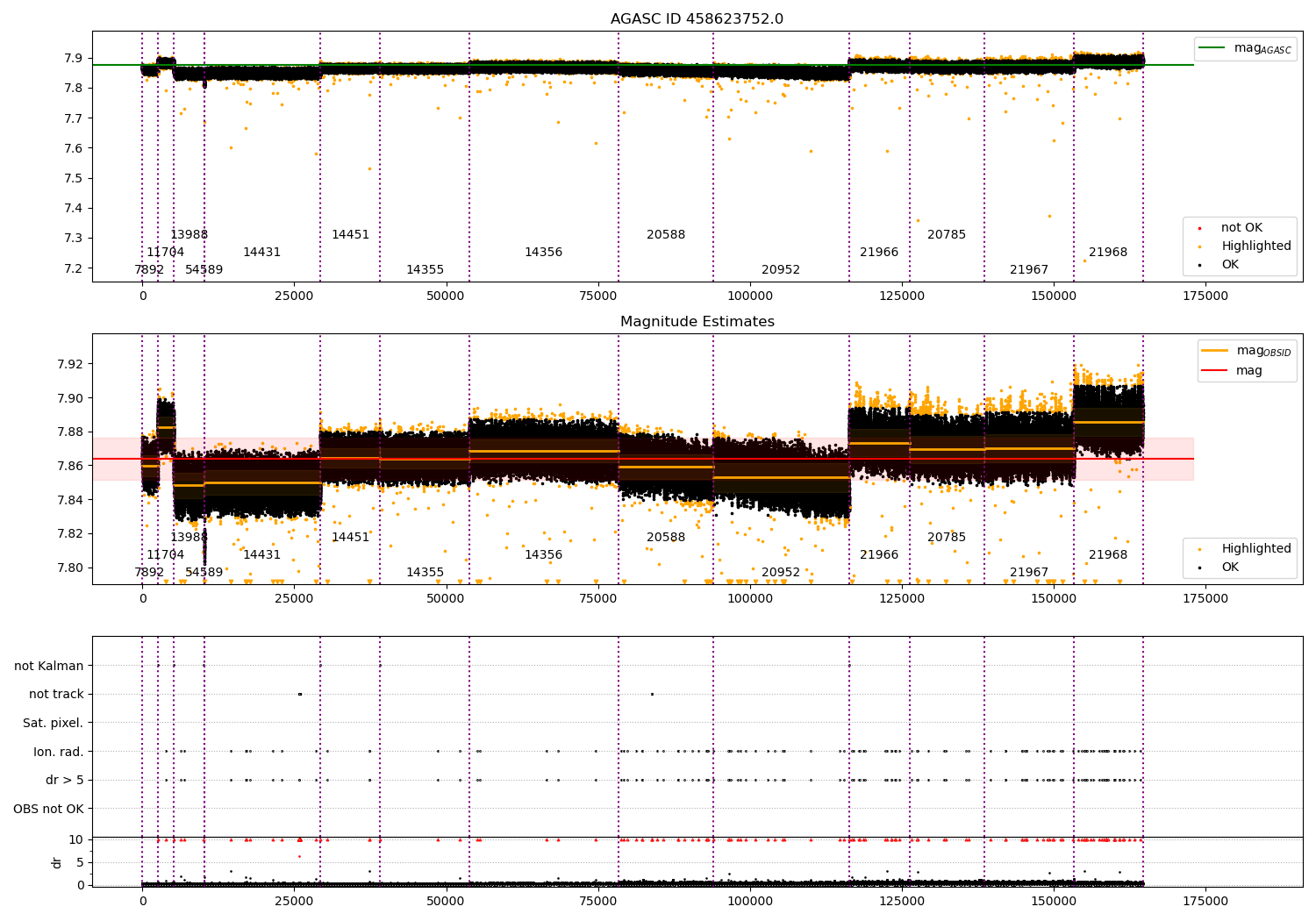Select the 175000 tick under the bottom panel
The width and height of the screenshot is (1316, 921).
[x=1205, y=902]
